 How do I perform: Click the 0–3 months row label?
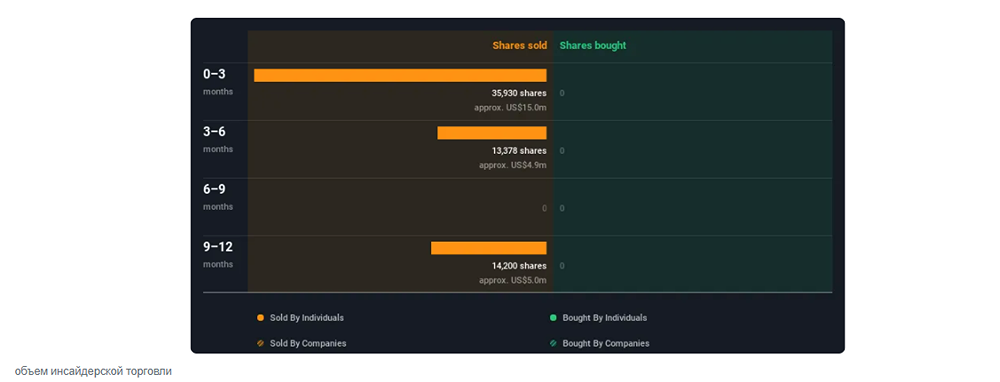point(218,82)
